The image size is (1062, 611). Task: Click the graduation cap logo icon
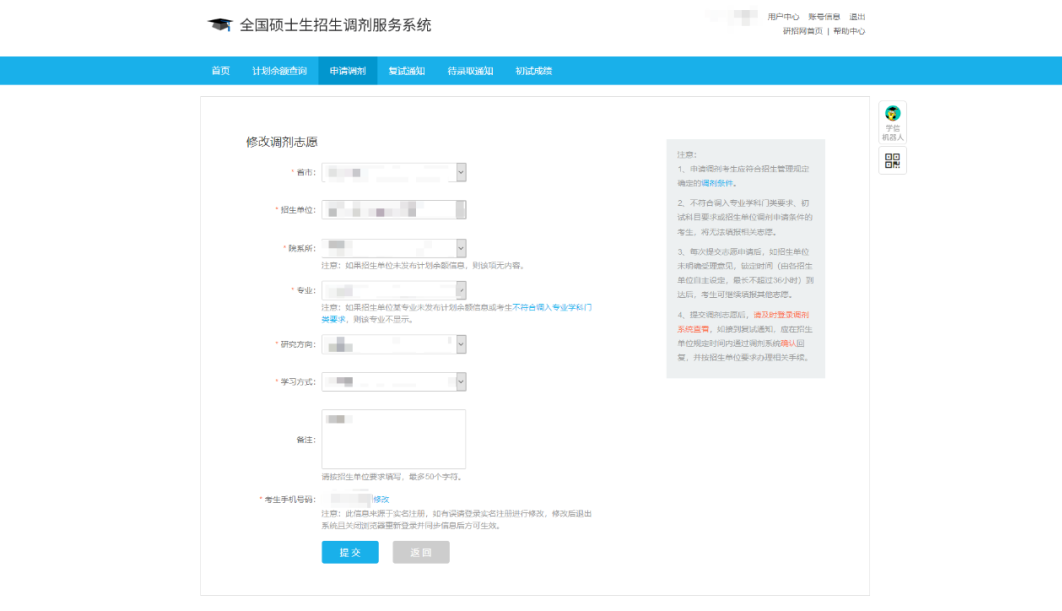coord(219,25)
